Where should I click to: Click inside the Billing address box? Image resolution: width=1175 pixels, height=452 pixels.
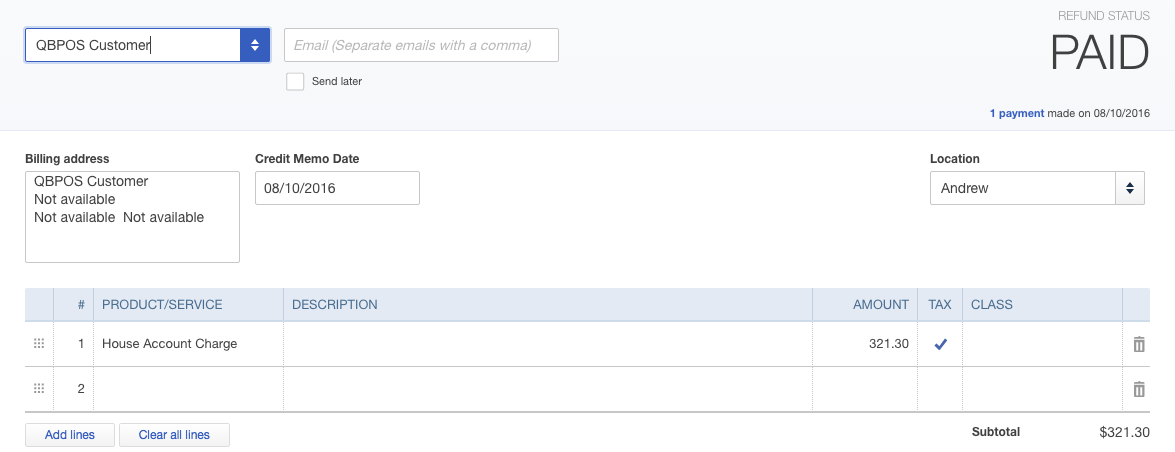coord(133,217)
